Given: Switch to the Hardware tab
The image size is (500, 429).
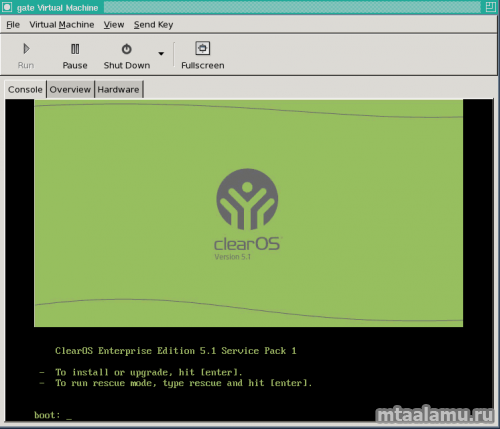Looking at the screenshot, I should (x=118, y=89).
